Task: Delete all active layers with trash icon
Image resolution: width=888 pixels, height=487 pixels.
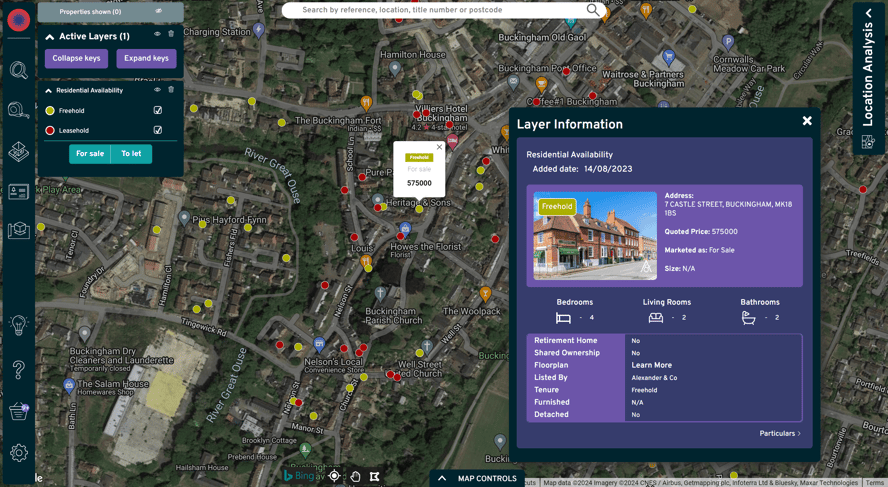Action: 171,34
